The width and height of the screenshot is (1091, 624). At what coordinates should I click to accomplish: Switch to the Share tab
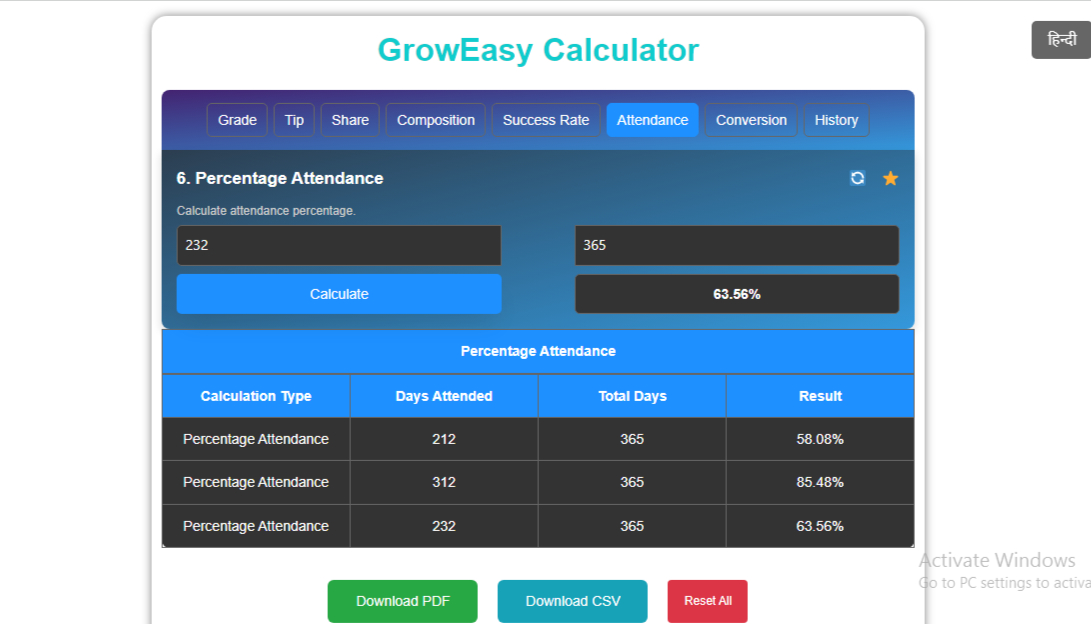(350, 120)
